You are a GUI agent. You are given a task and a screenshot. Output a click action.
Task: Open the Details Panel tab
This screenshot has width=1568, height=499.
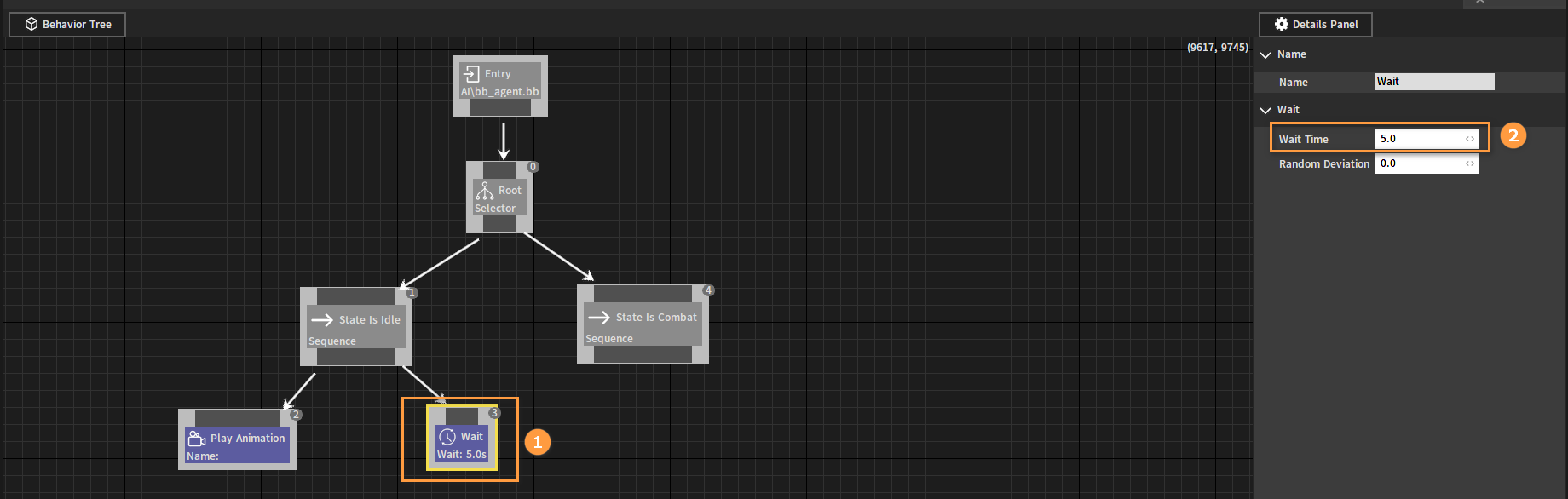pyautogui.click(x=1315, y=24)
